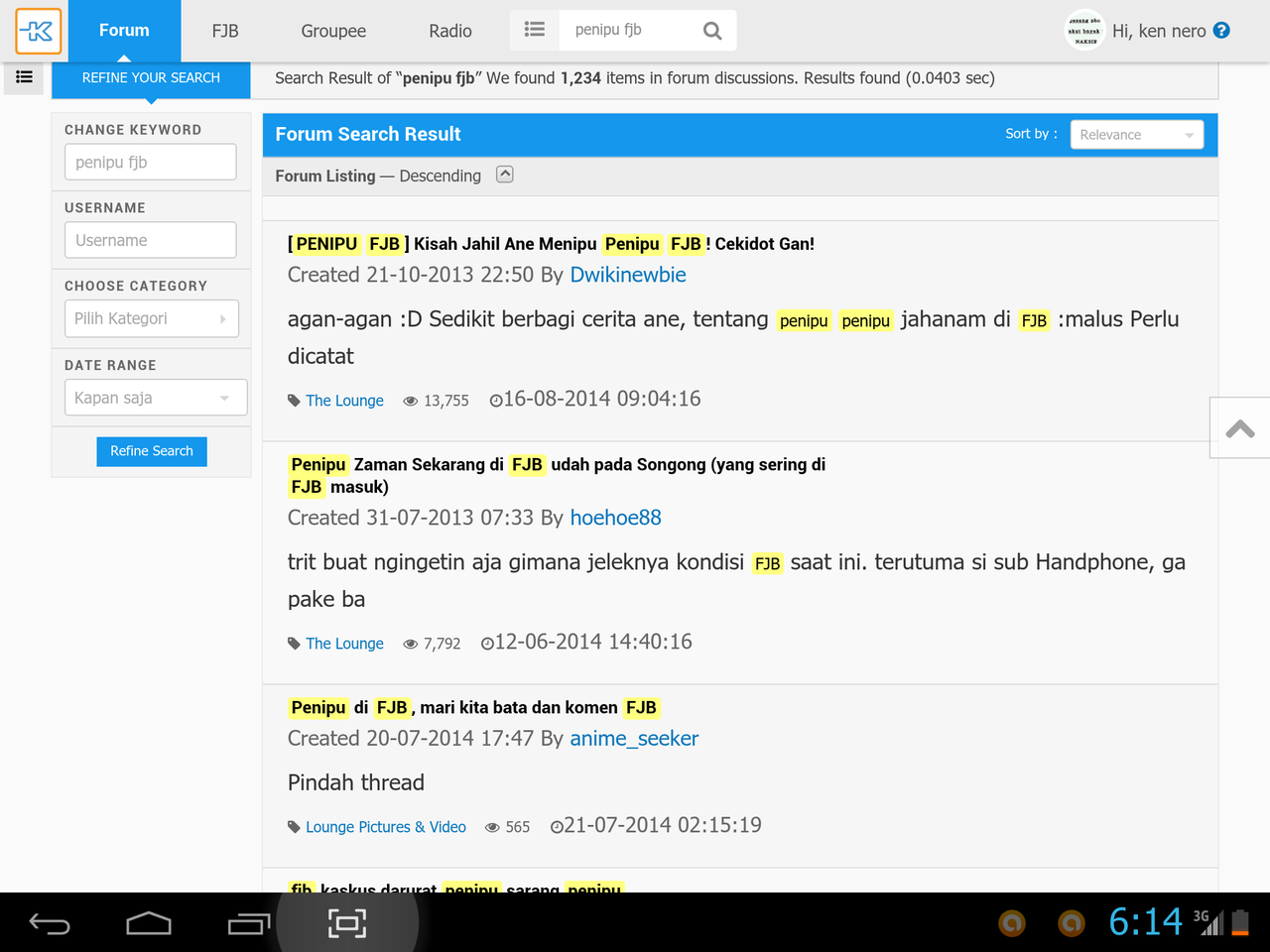Tap the Android home button
The image size is (1270, 952).
coord(149,923)
